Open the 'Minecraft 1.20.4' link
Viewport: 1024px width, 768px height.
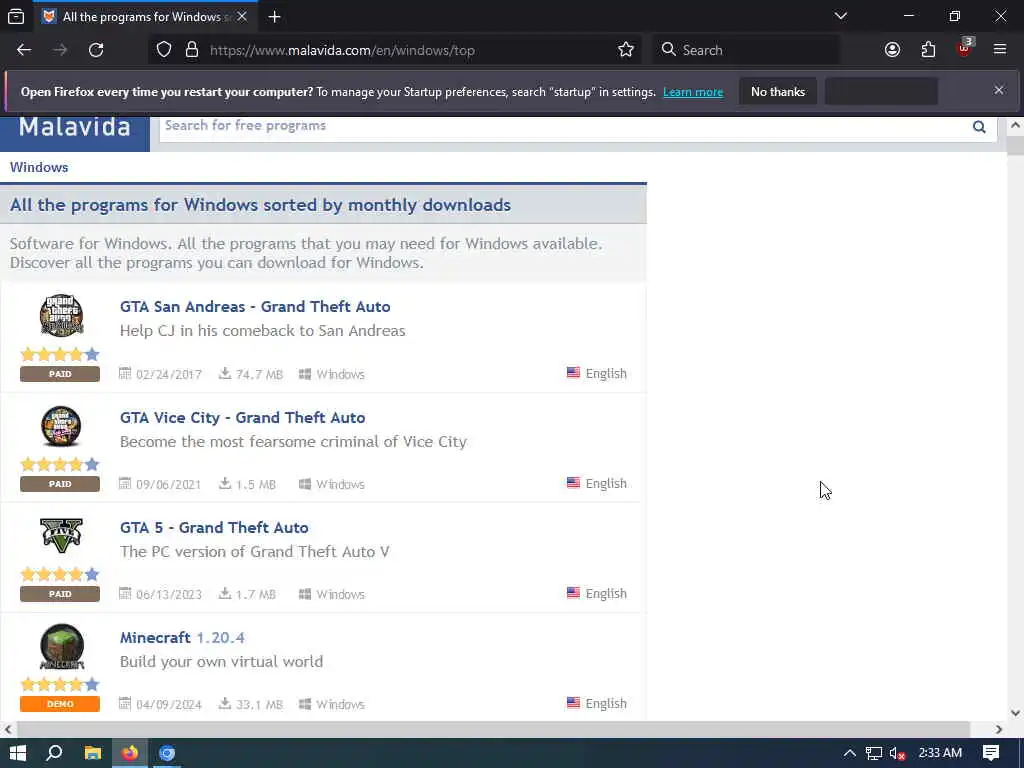click(x=182, y=637)
